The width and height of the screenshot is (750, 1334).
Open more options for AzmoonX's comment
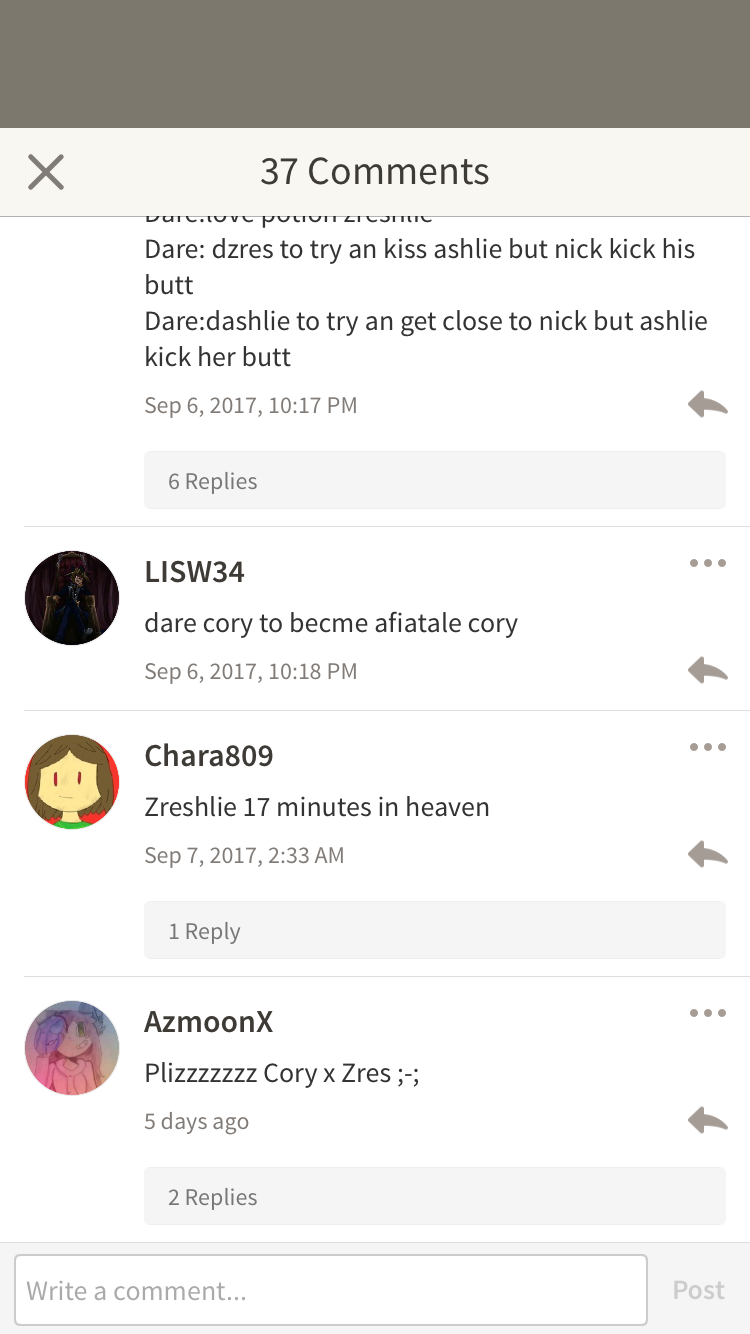coord(707,1013)
